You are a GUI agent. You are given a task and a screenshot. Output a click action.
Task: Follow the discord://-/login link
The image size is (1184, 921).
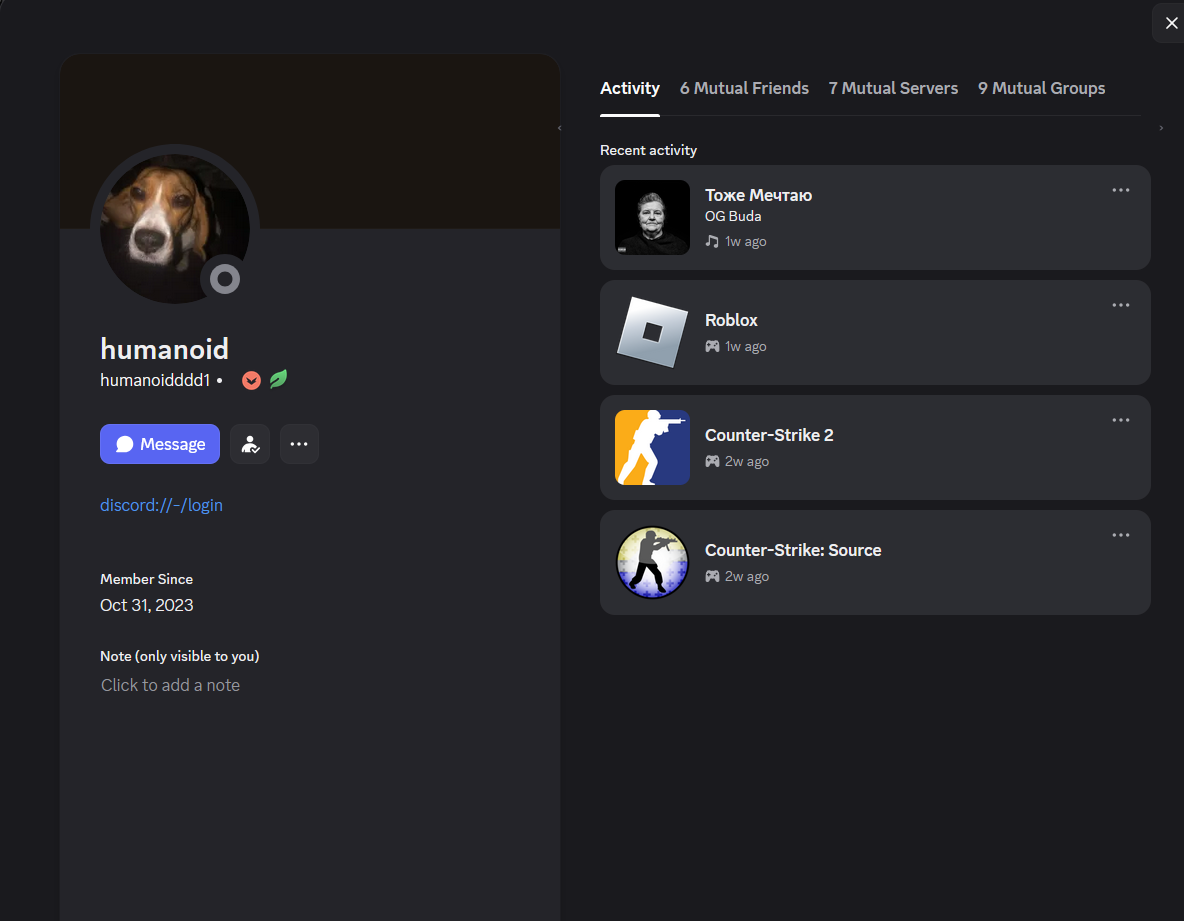pyautogui.click(x=162, y=505)
